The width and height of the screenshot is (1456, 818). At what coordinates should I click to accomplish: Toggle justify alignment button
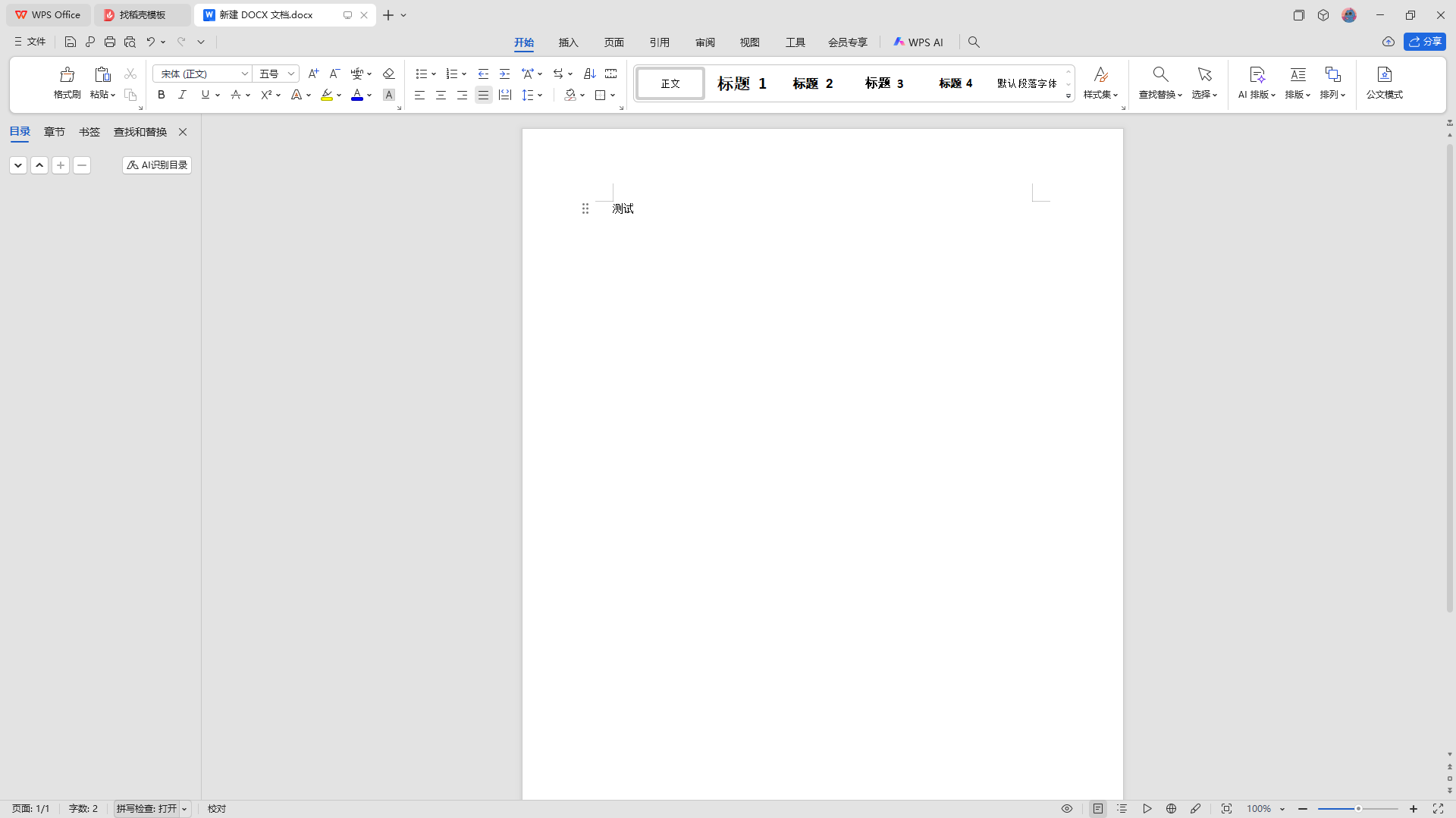(483, 95)
